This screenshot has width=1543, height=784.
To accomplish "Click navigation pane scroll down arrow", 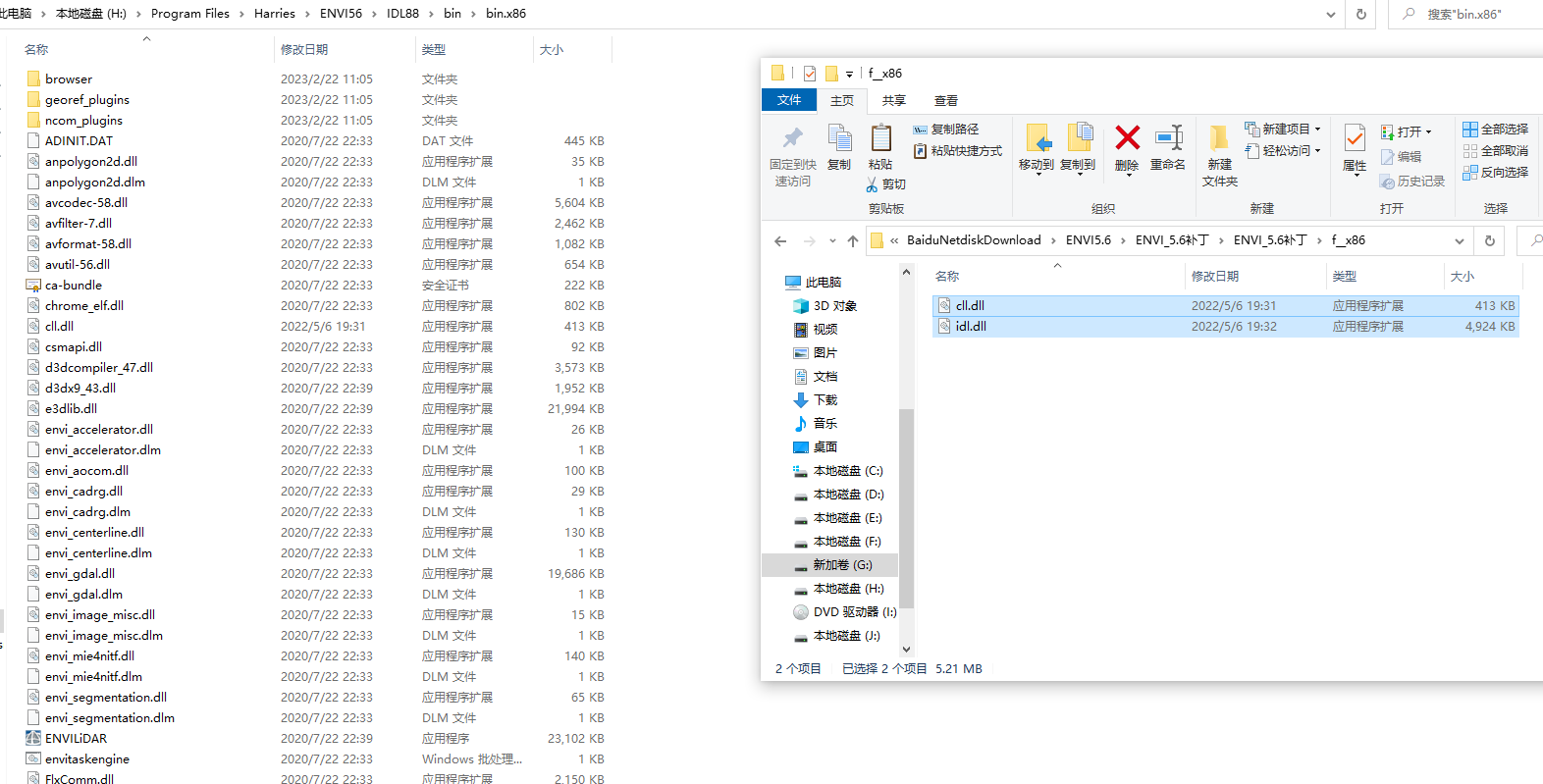I will point(906,649).
